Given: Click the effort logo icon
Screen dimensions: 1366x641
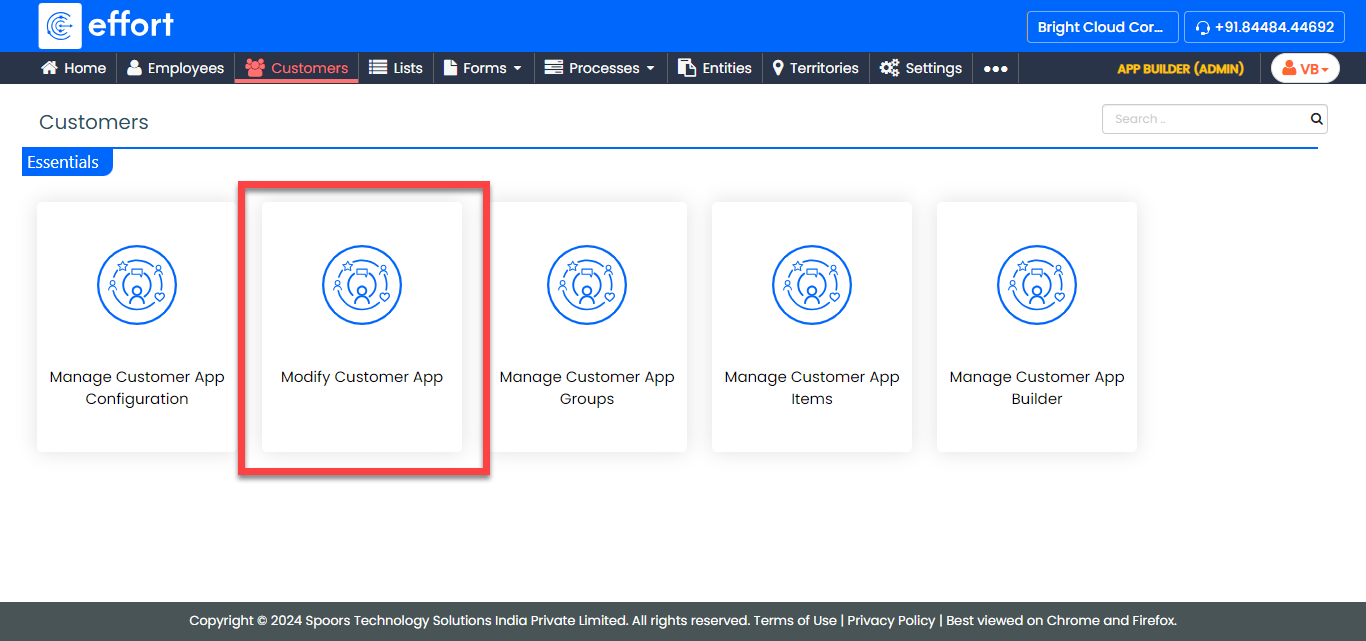Looking at the screenshot, I should click(x=60, y=26).
